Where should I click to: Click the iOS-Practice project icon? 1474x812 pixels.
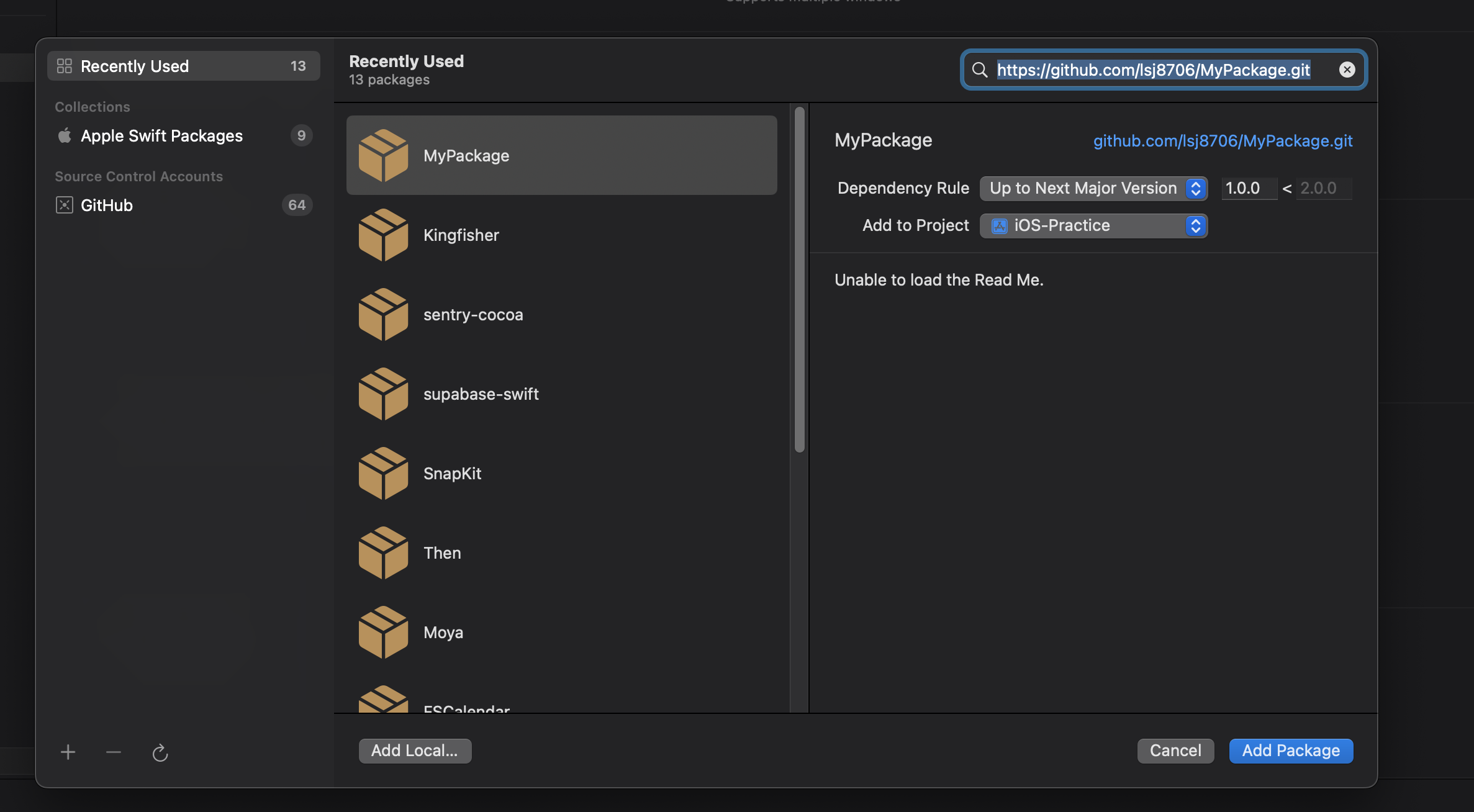pyautogui.click(x=999, y=226)
